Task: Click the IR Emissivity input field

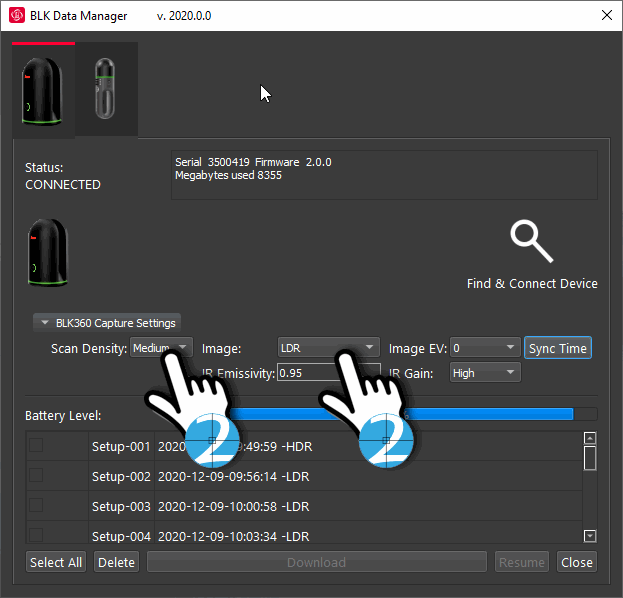Action: [328, 373]
